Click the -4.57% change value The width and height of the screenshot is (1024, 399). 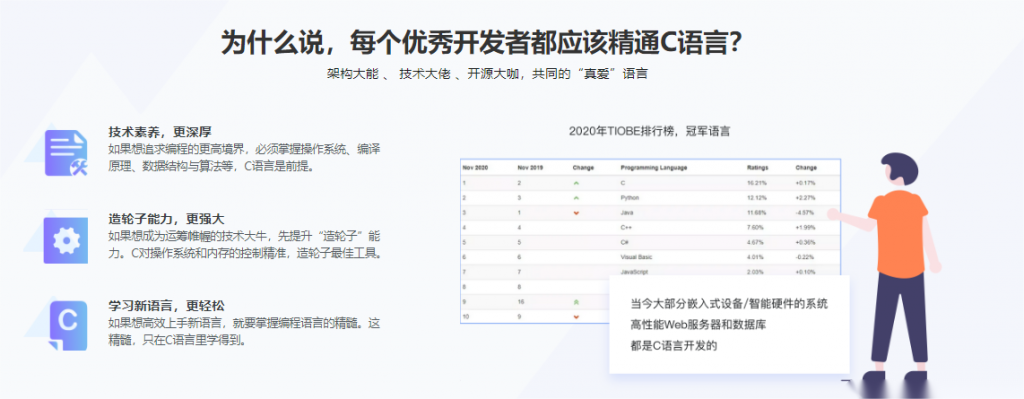(x=805, y=212)
